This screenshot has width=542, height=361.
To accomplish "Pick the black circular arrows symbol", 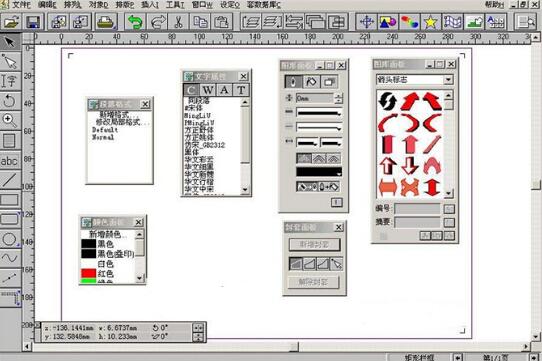I will (387, 101).
